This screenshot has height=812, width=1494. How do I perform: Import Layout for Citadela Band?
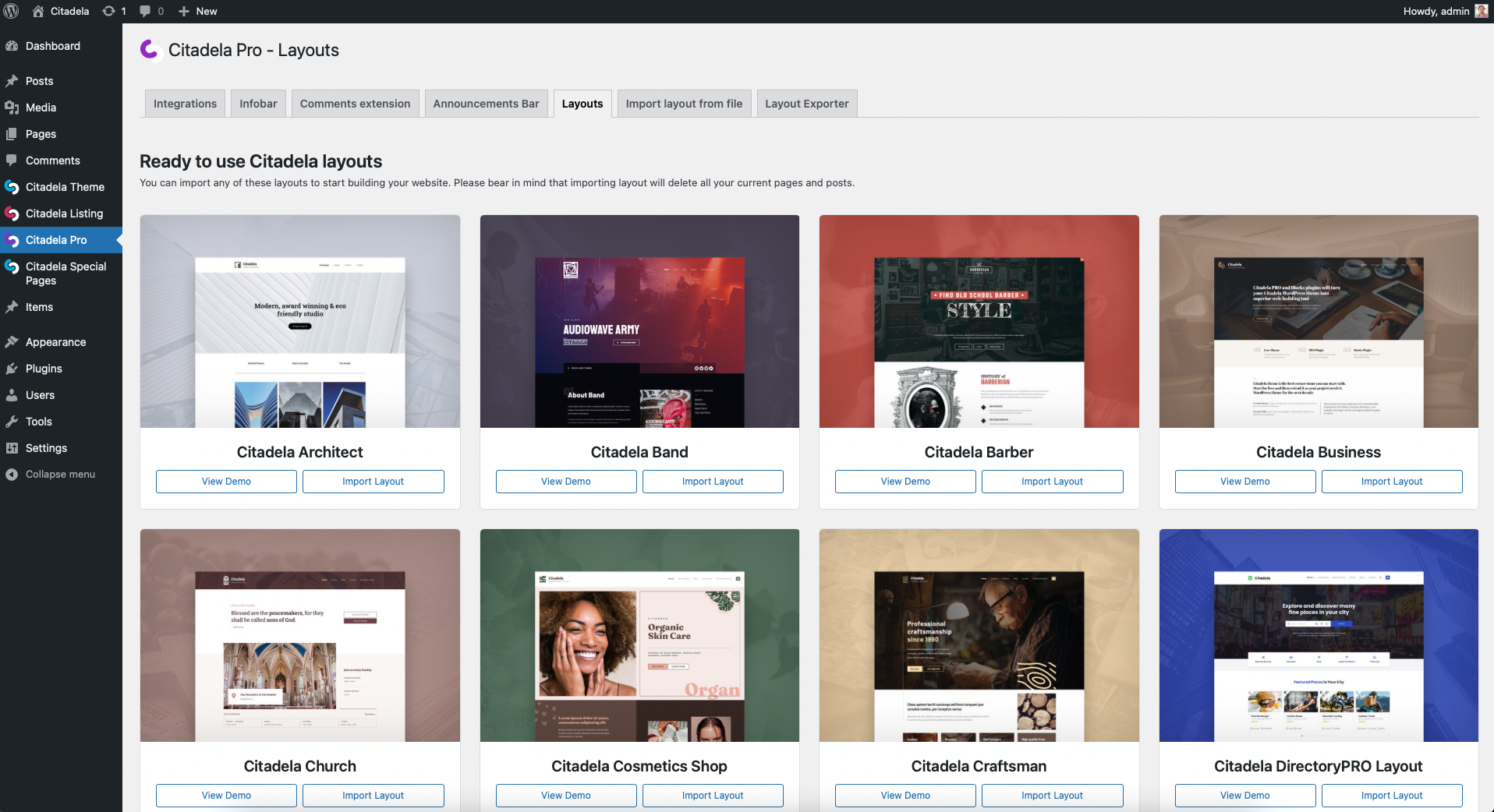(713, 482)
